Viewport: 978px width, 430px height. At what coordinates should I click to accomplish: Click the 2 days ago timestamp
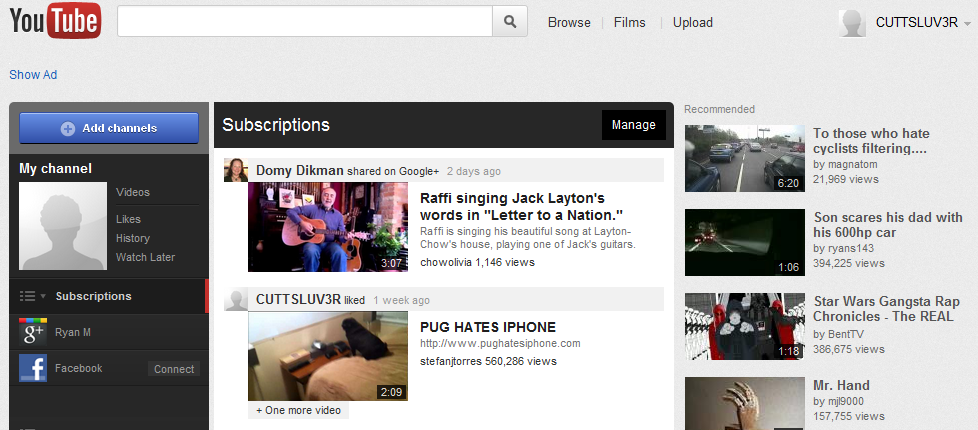(473, 171)
